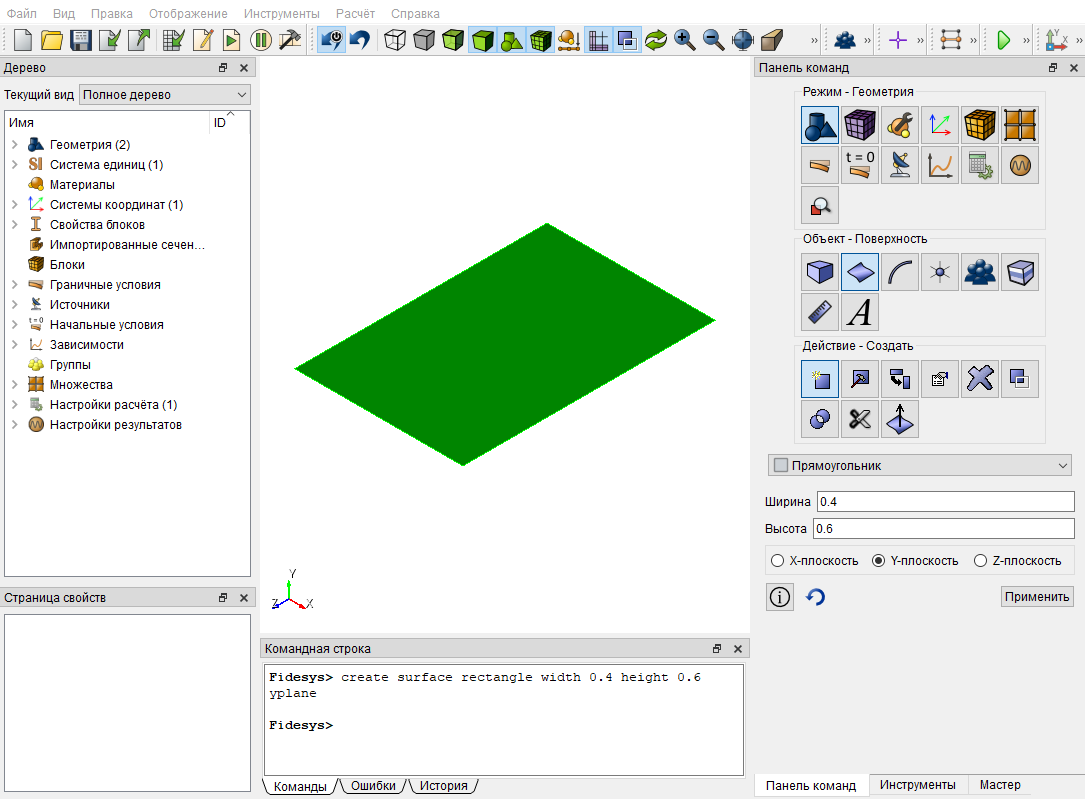Open the Прямоугольник shape dropdown
This screenshot has height=799, width=1085.
click(920, 466)
